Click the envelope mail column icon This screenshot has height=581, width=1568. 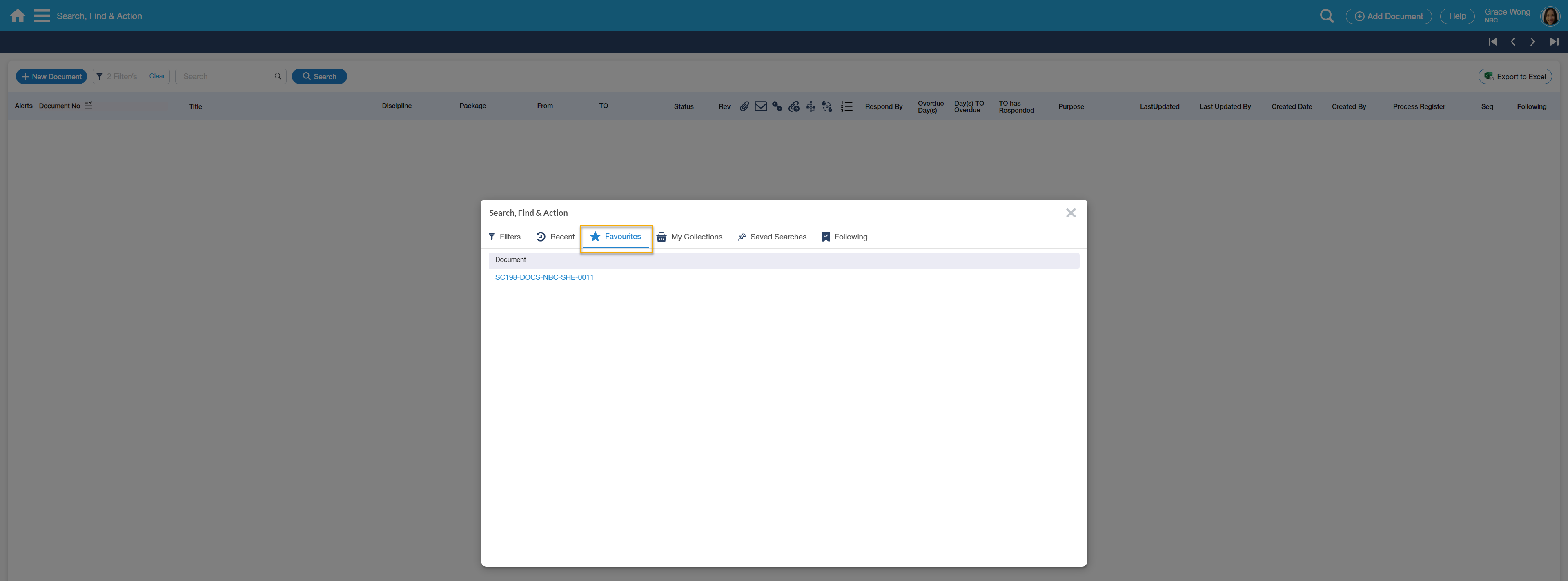point(760,106)
